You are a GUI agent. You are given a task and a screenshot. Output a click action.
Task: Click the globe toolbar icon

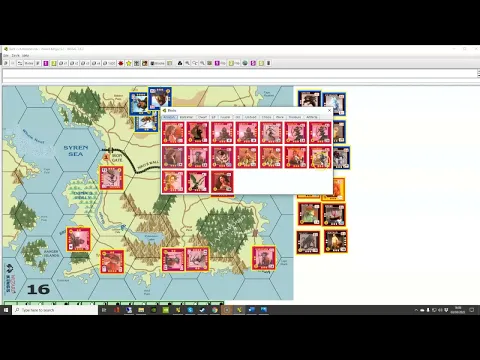point(245,63)
